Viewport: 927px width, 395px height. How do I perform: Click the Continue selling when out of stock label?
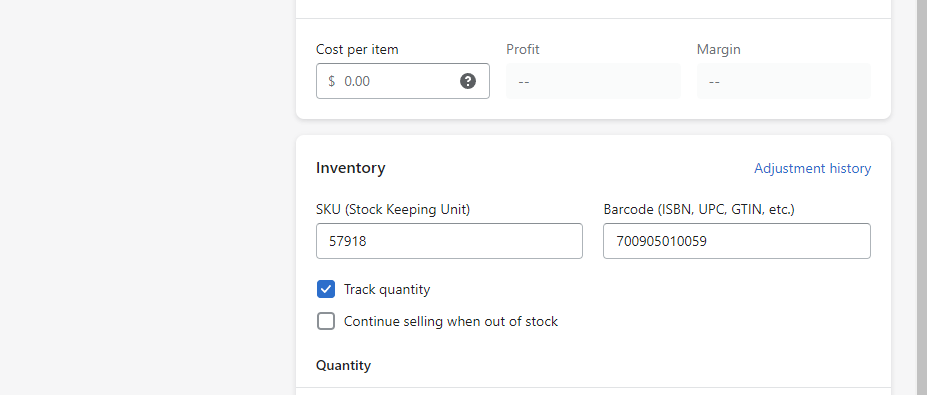click(451, 321)
